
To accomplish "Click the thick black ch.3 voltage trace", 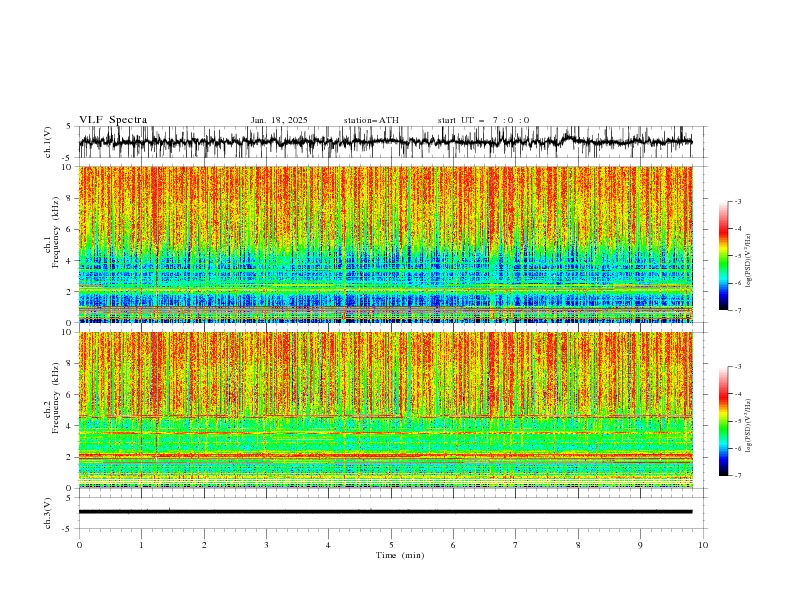I will tap(385, 512).
